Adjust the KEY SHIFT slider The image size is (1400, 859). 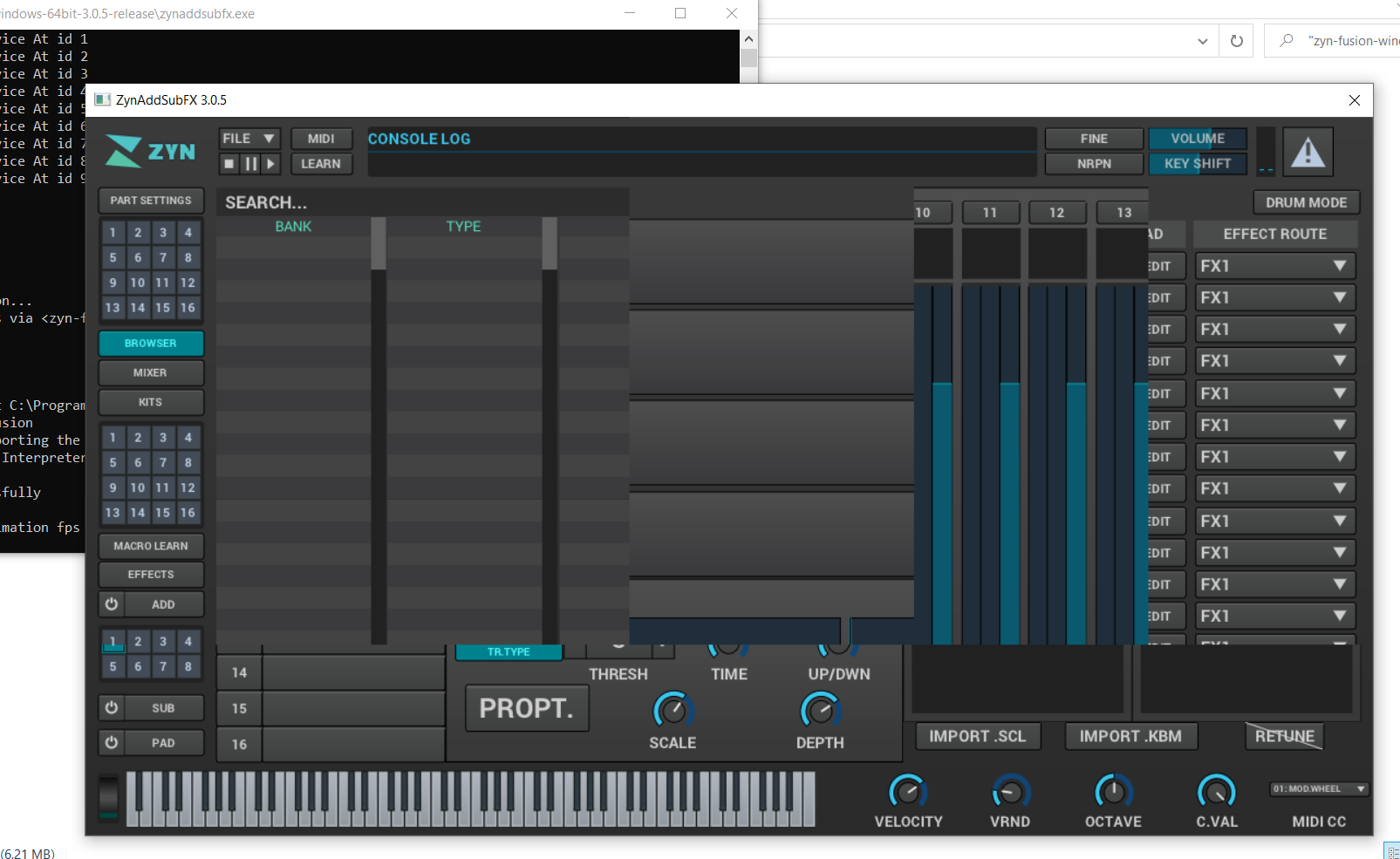[1198, 163]
